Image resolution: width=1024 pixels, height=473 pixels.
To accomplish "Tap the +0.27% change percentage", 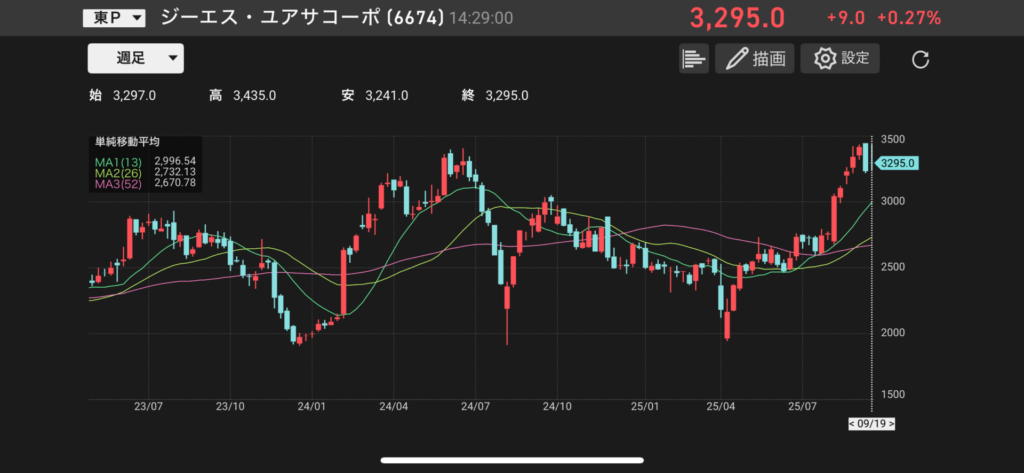I will tap(908, 18).
